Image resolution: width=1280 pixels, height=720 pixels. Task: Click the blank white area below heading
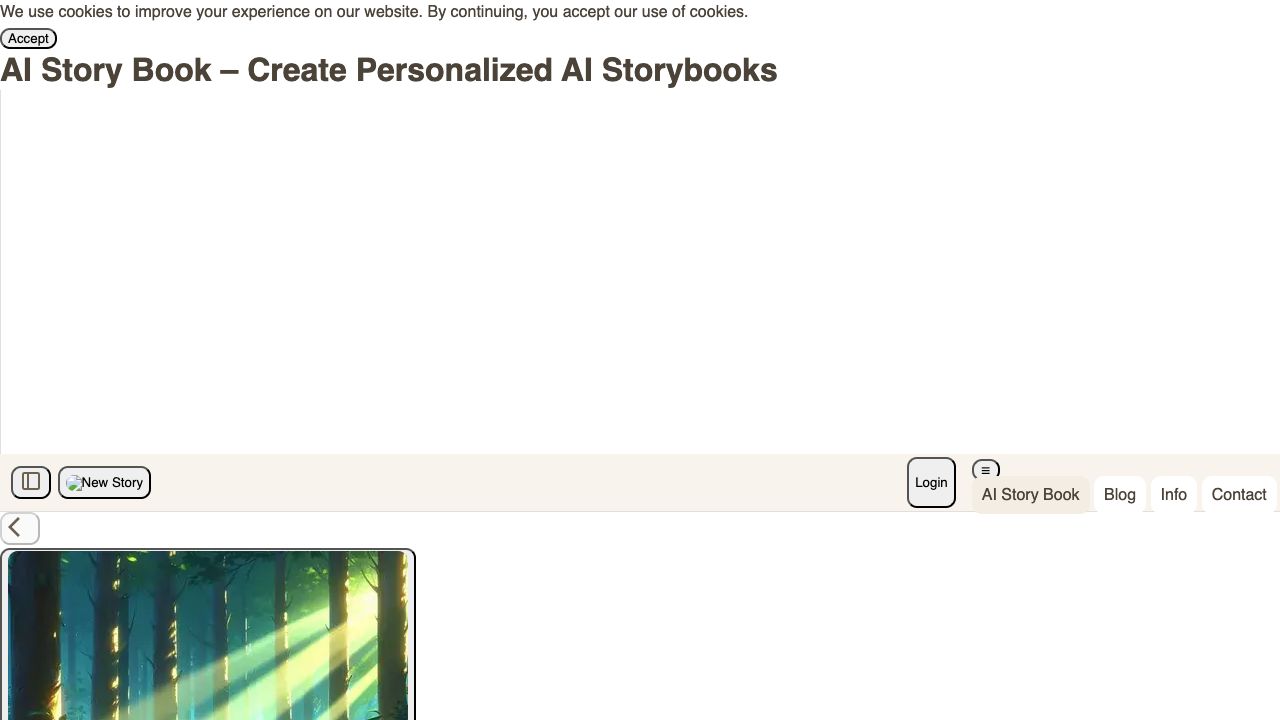(x=640, y=270)
